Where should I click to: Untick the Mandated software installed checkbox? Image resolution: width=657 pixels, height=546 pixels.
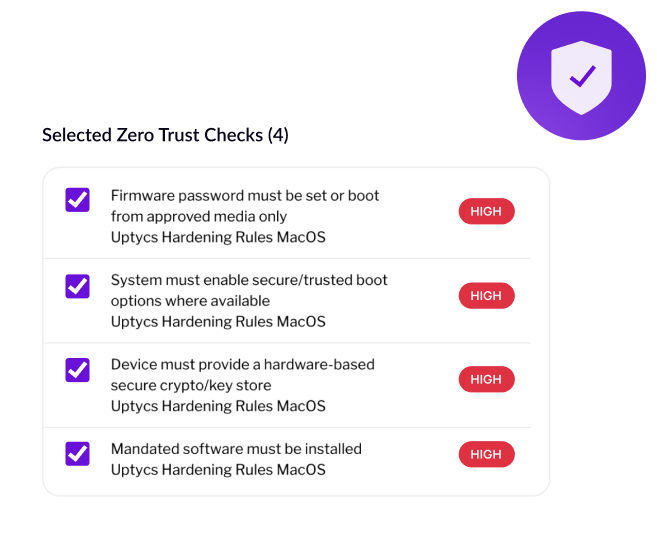(x=78, y=453)
